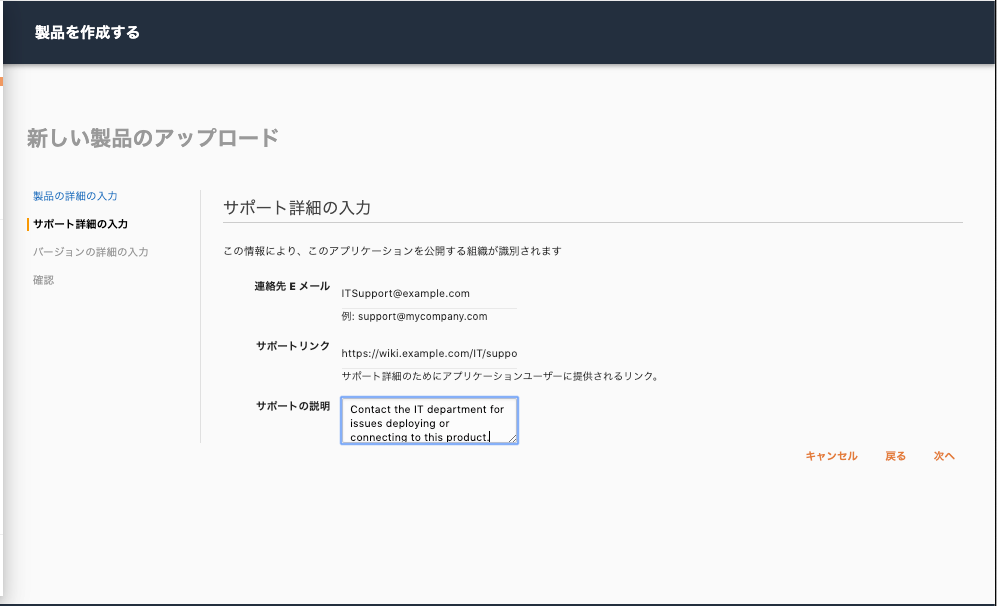
Task: Focus the サポートリンク URL field
Action: pyautogui.click(x=429, y=354)
